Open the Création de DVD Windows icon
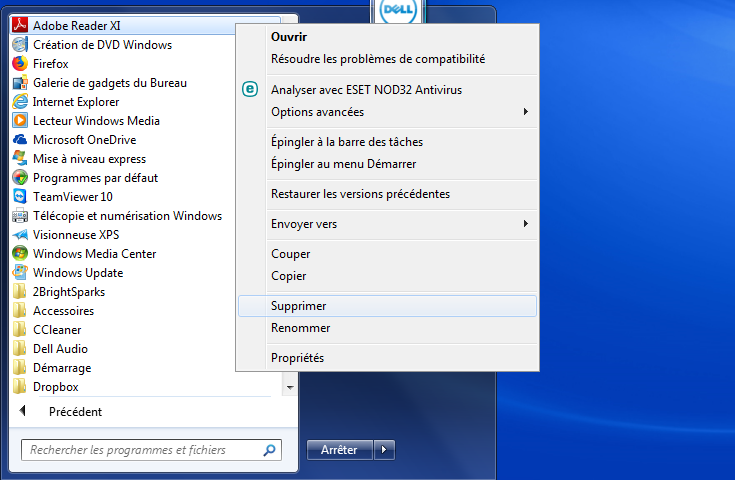Viewport: 735px width, 480px height. point(20,45)
